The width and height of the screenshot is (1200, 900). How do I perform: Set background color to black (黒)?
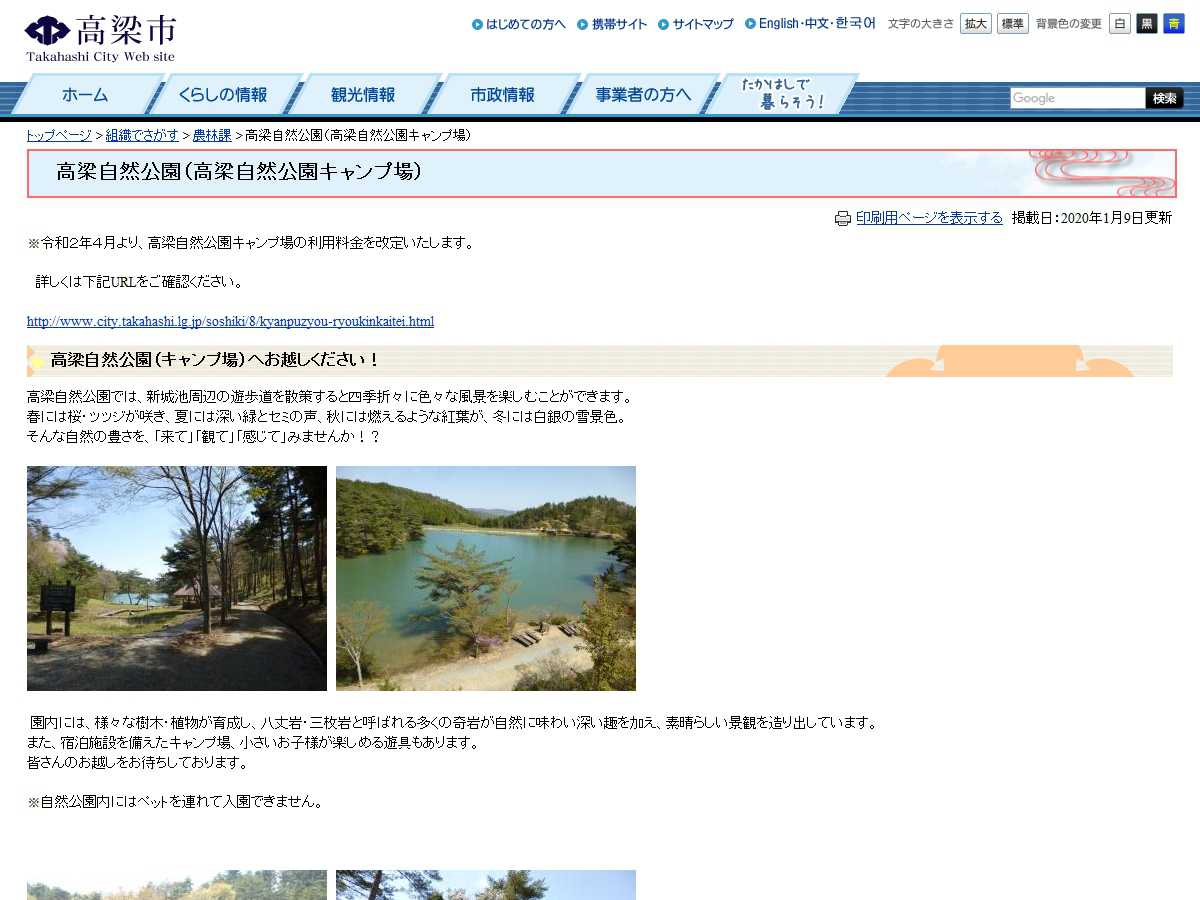[1147, 24]
